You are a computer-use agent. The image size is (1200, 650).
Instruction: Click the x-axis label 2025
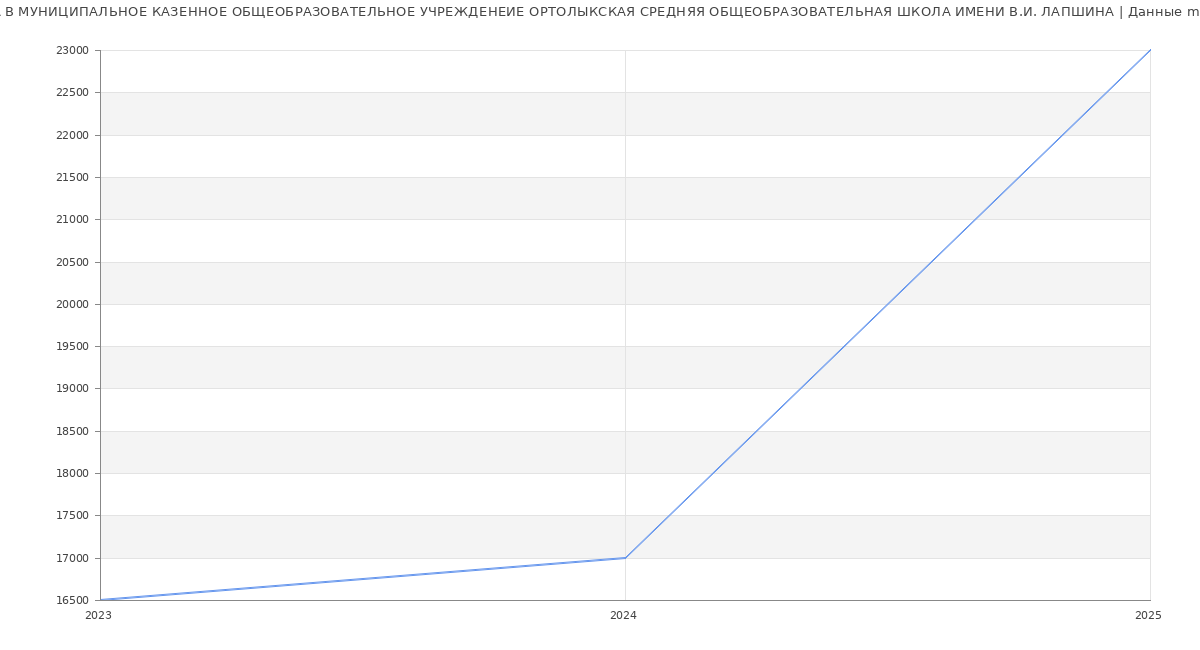coord(1148,615)
